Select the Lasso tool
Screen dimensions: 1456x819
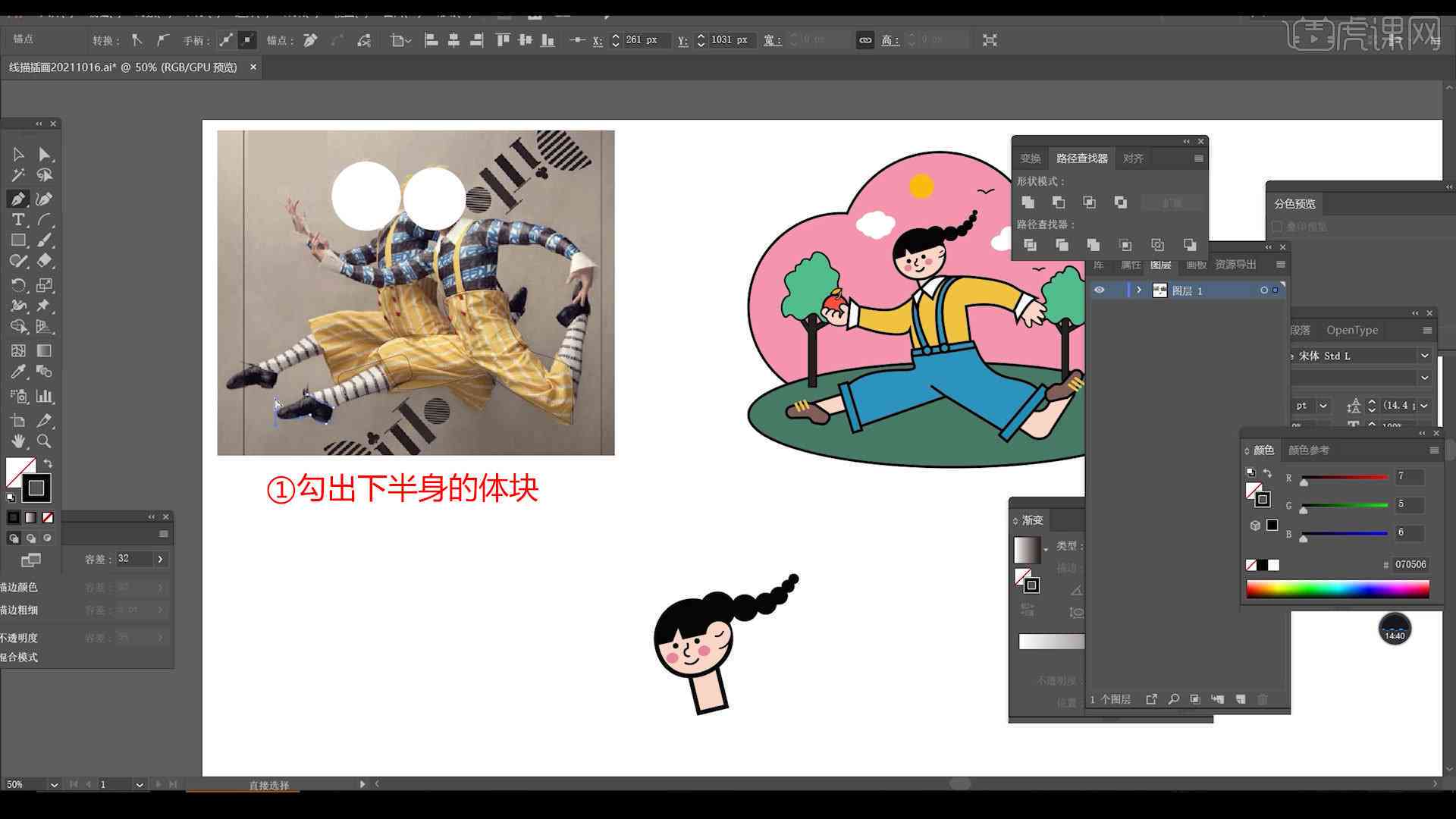pos(45,175)
